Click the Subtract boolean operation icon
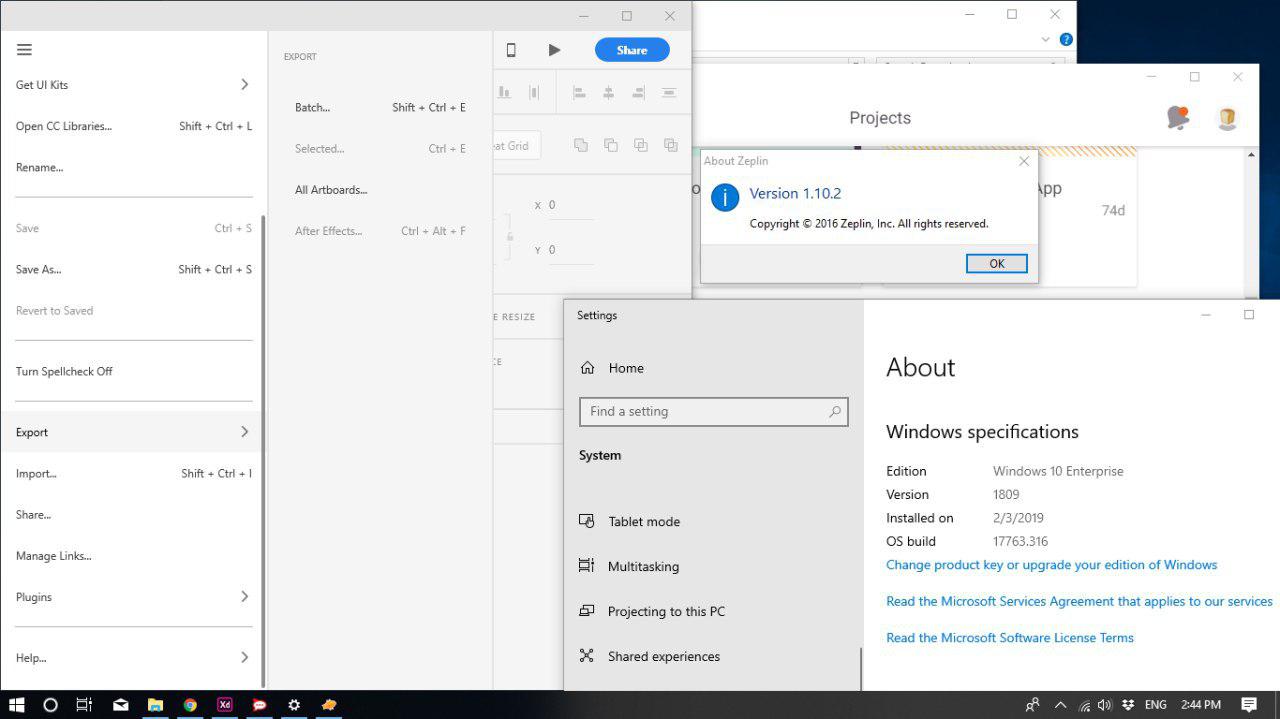Image resolution: width=1280 pixels, height=719 pixels. [610, 146]
